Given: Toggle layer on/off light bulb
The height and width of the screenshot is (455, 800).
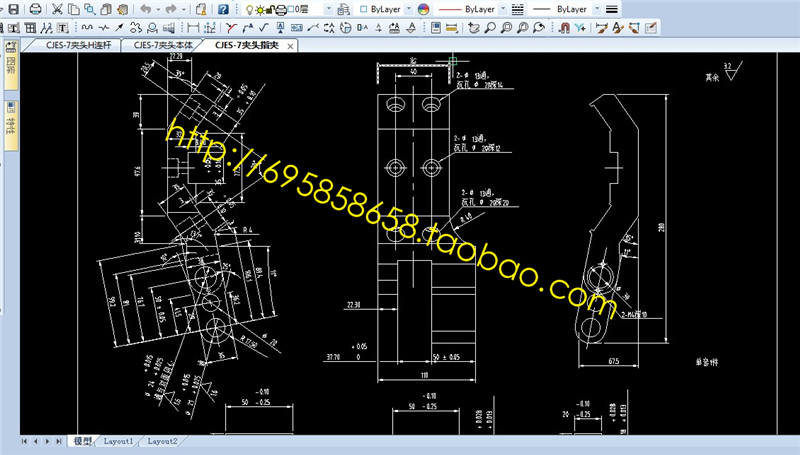Looking at the screenshot, I should click(249, 9).
